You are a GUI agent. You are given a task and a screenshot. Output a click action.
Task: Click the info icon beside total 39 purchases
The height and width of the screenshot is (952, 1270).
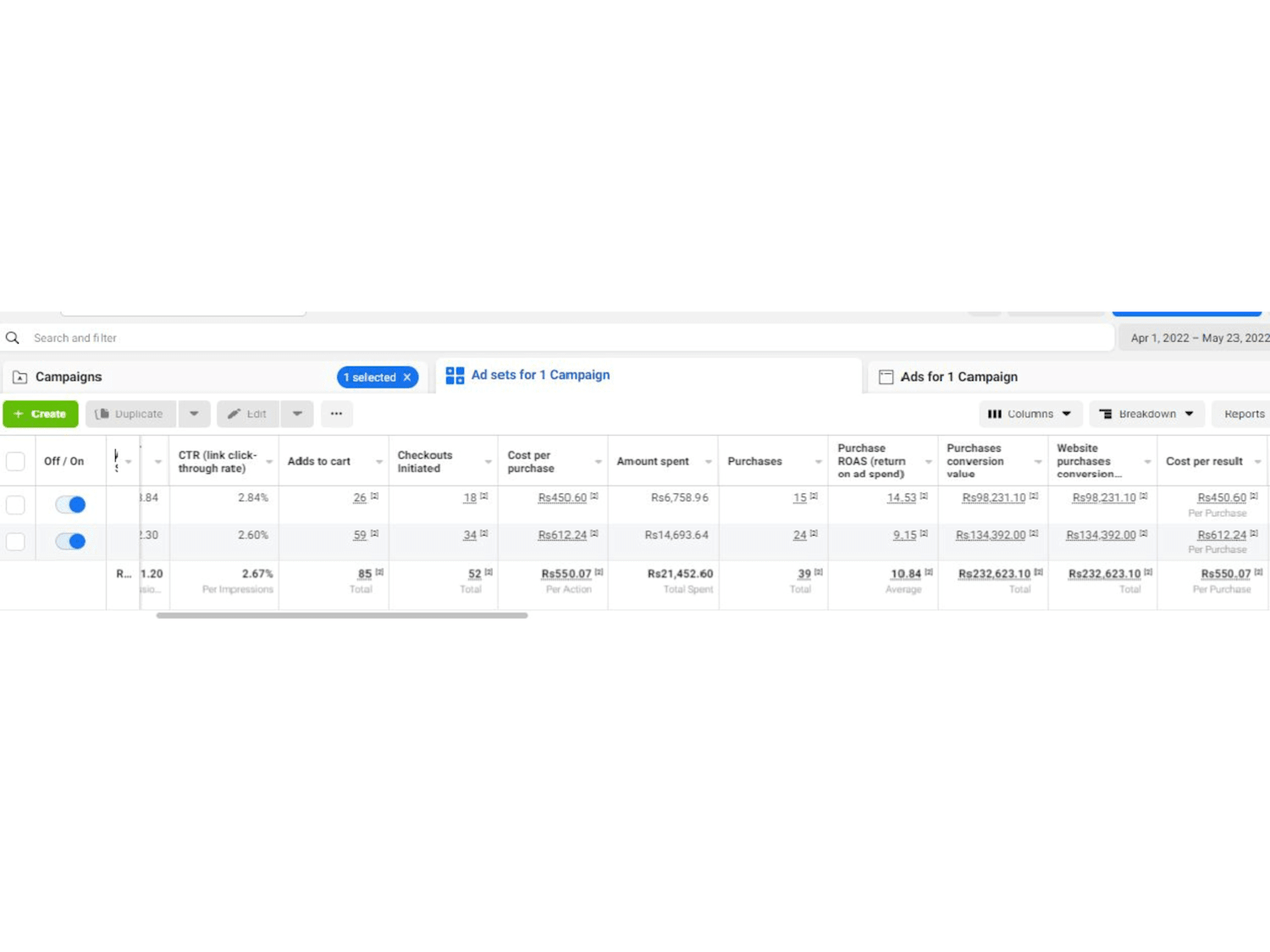(x=819, y=572)
